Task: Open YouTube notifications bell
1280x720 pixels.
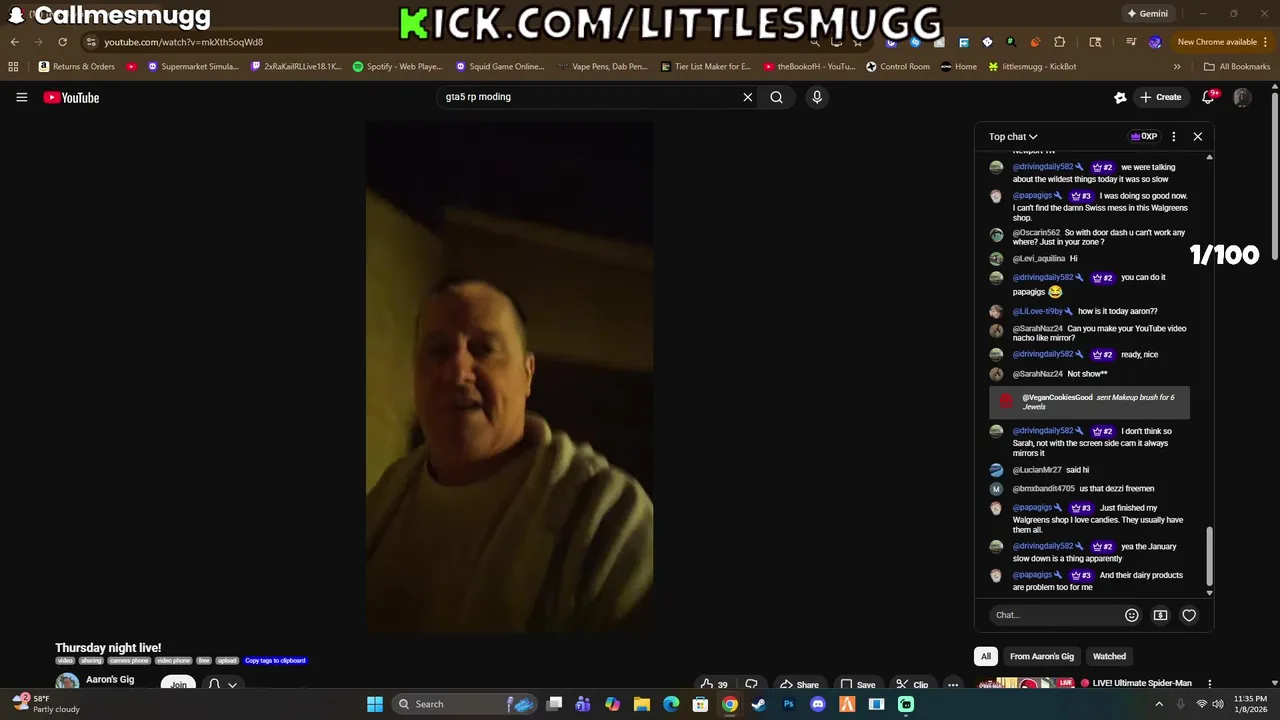Action: tap(1209, 97)
